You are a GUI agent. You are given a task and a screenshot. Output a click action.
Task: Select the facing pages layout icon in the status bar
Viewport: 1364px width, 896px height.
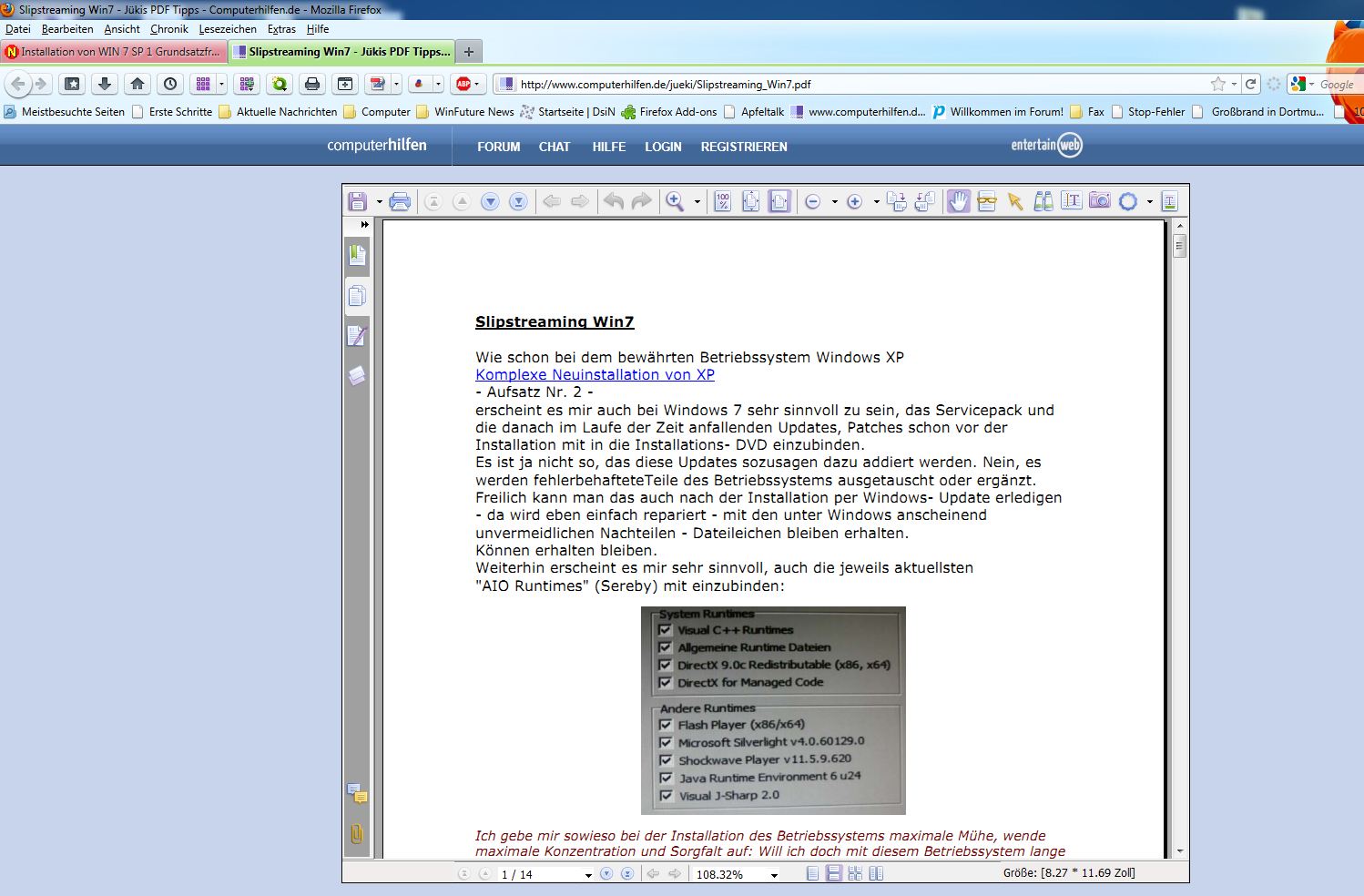click(x=876, y=874)
